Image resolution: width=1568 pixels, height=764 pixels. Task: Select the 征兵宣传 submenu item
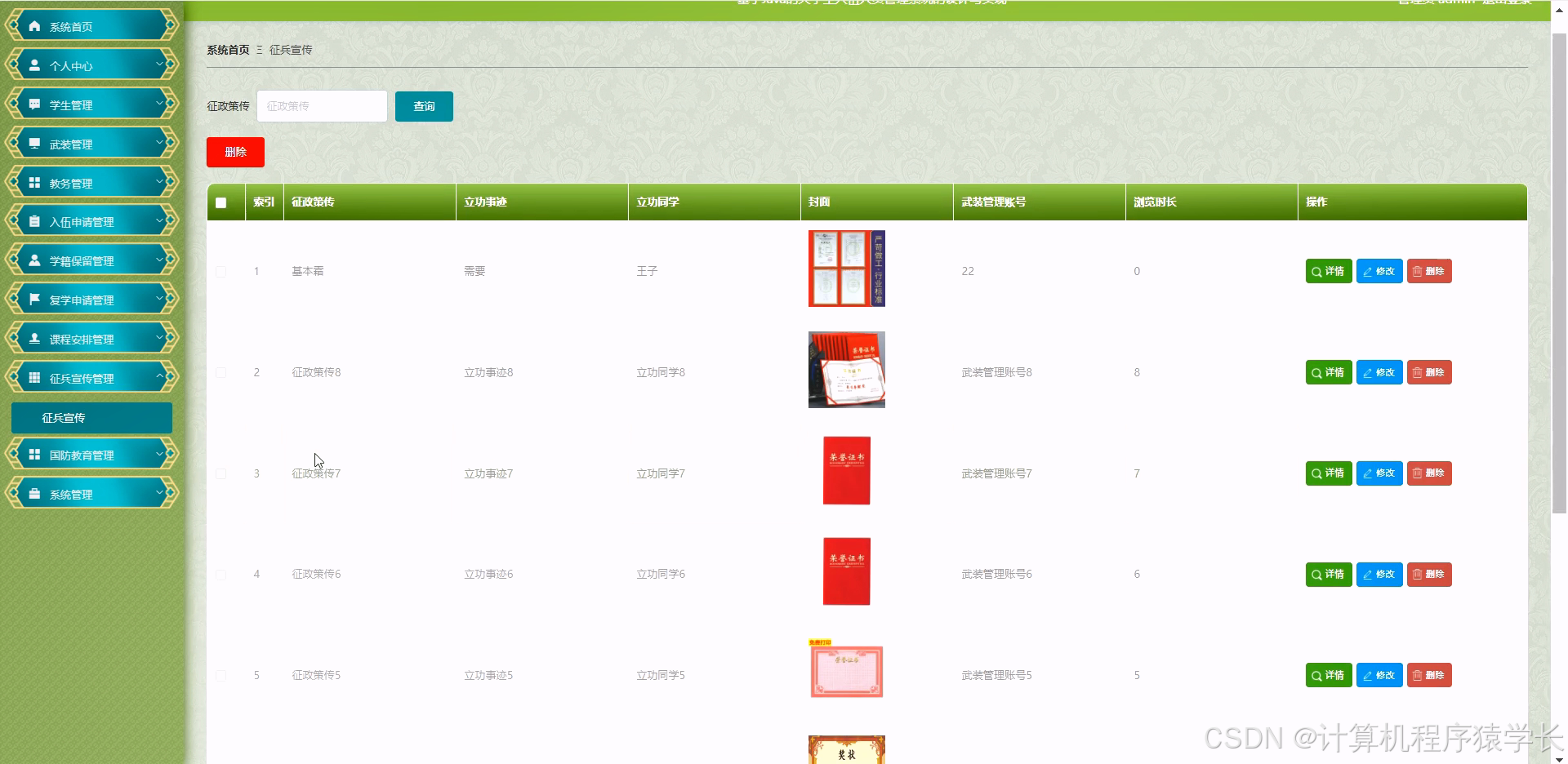coord(91,418)
